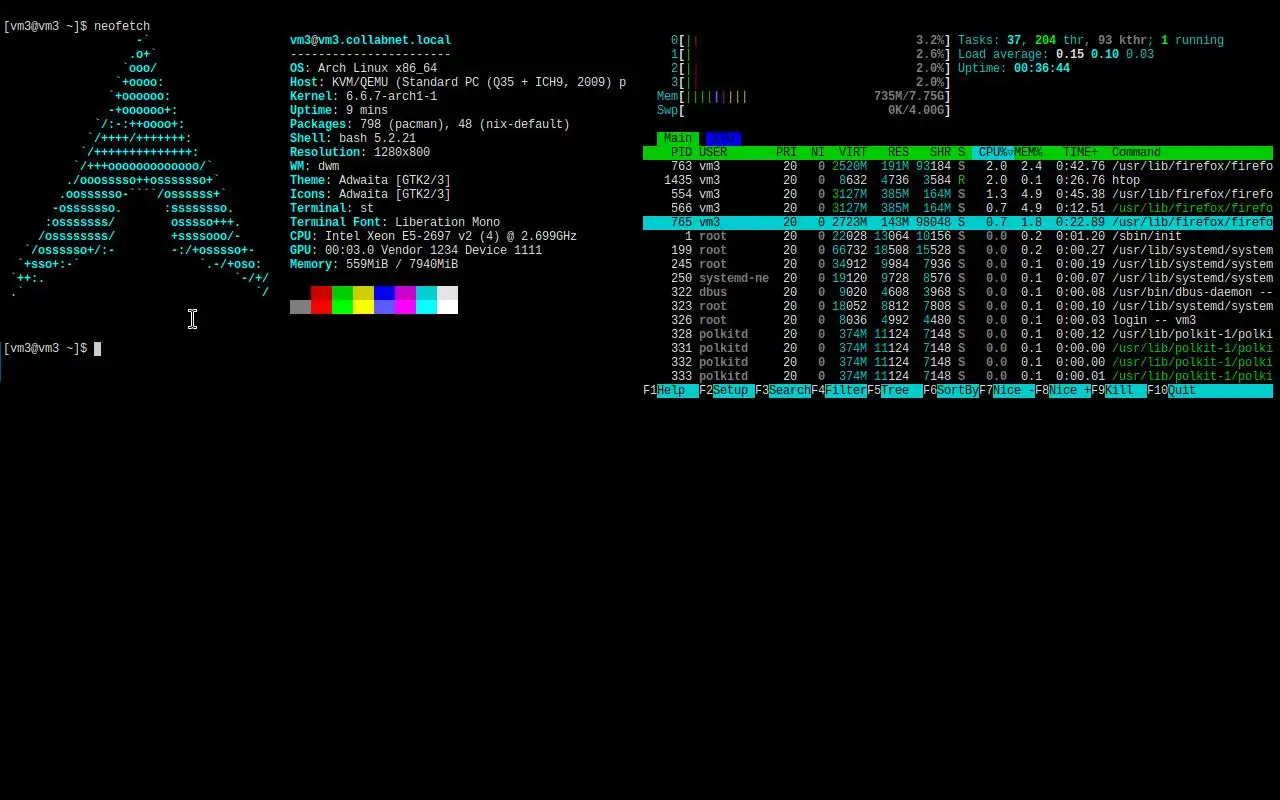This screenshot has height=800, width=1280.
Task: Sort by the VIRT column header
Action: [853, 152]
